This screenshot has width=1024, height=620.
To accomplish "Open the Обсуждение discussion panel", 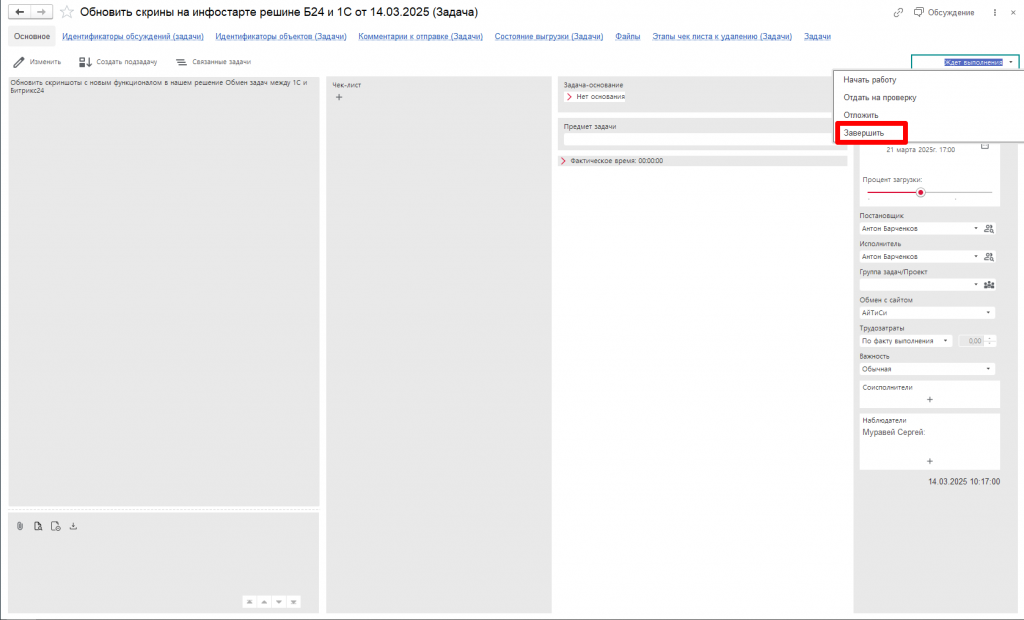I will click(944, 12).
